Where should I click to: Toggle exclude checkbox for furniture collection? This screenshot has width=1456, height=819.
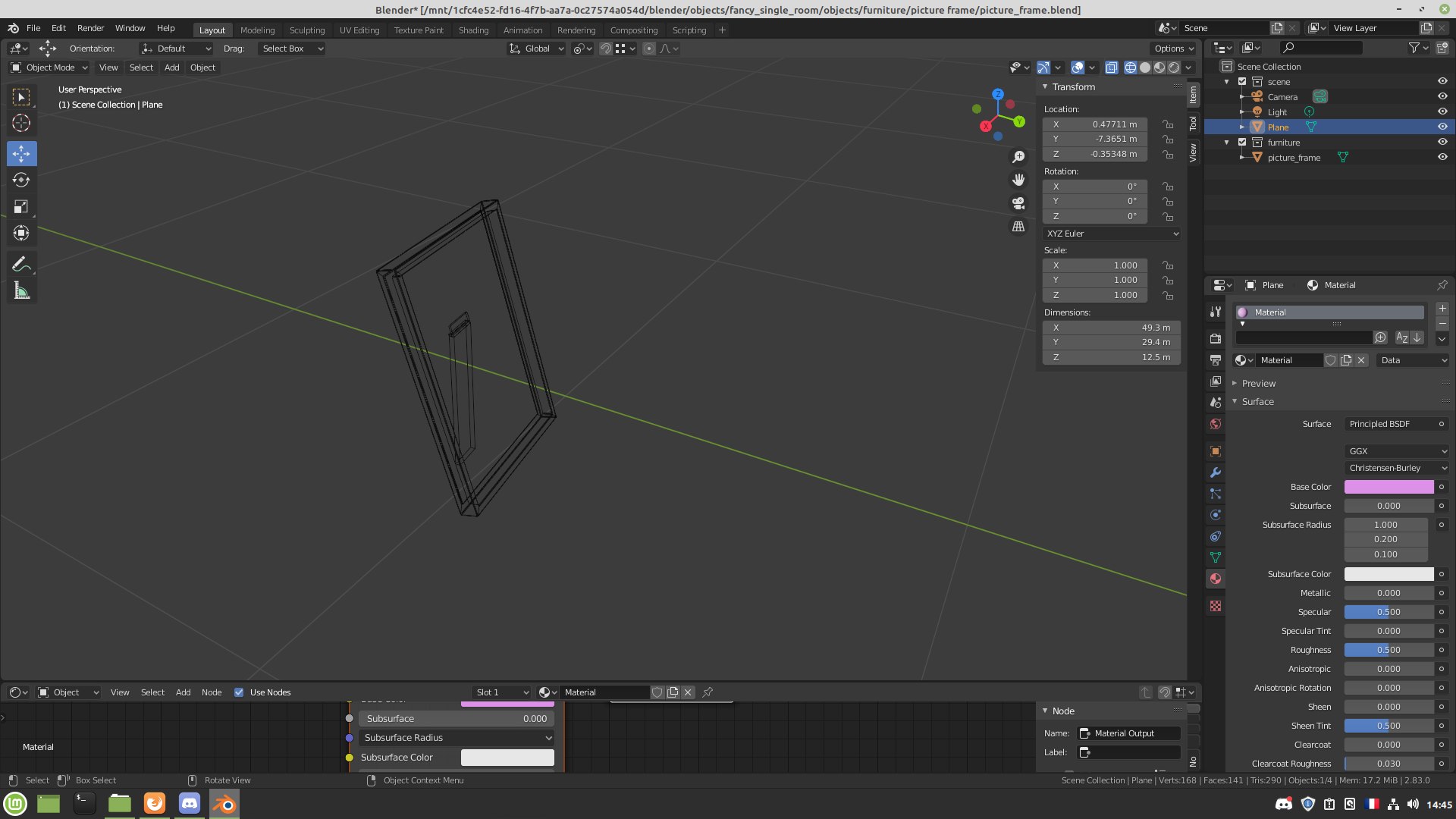(x=1242, y=143)
